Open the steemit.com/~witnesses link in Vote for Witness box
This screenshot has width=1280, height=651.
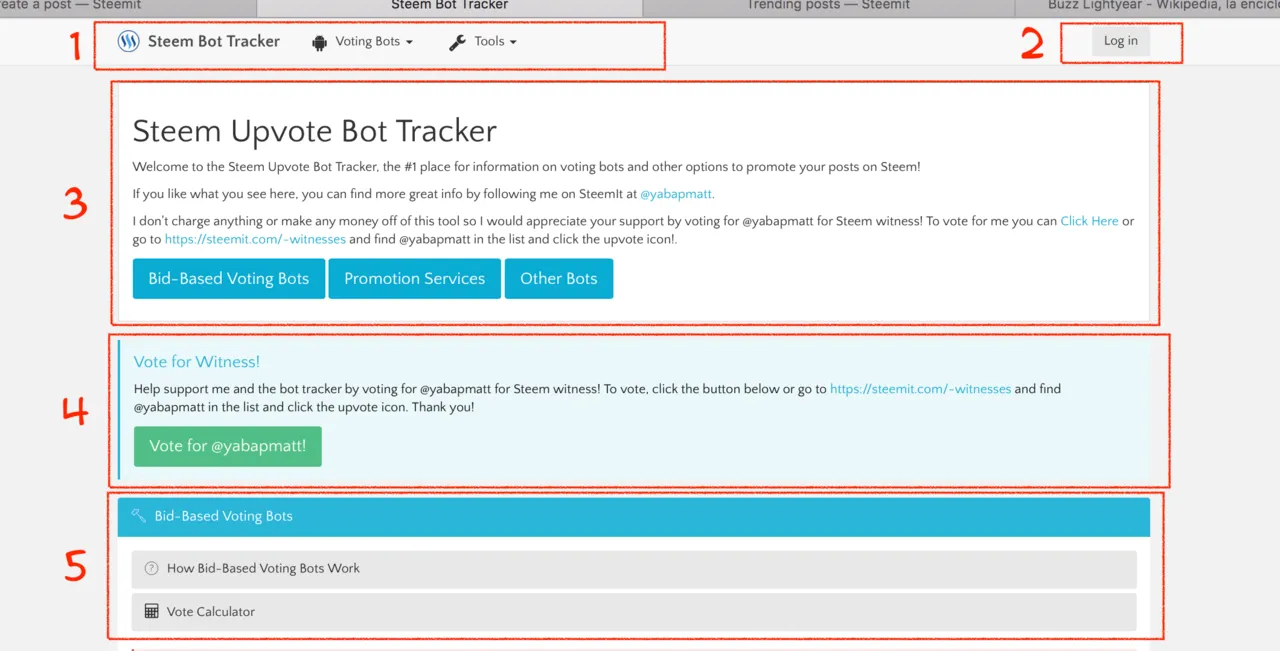click(x=920, y=389)
